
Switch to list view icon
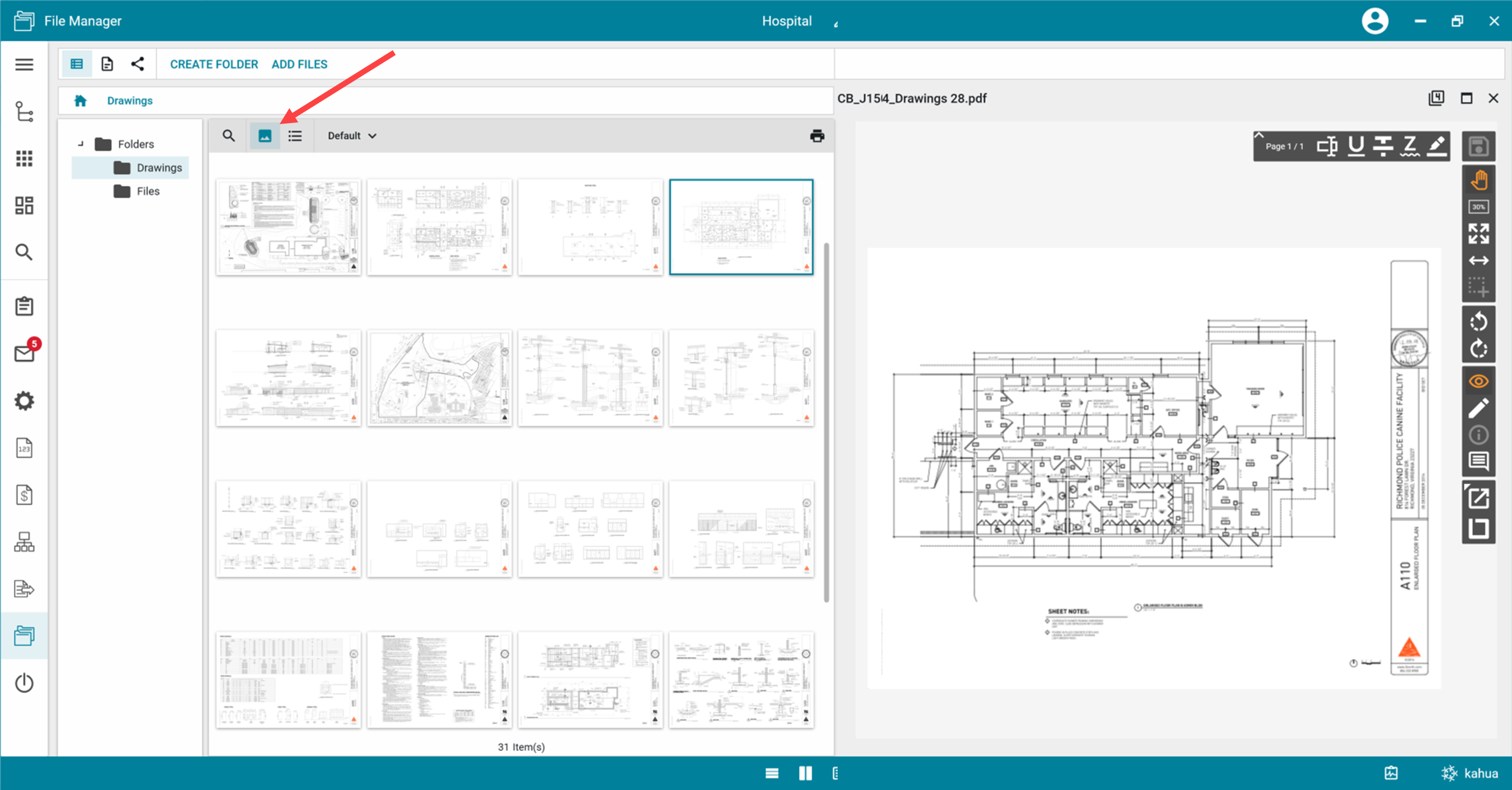[x=295, y=136]
